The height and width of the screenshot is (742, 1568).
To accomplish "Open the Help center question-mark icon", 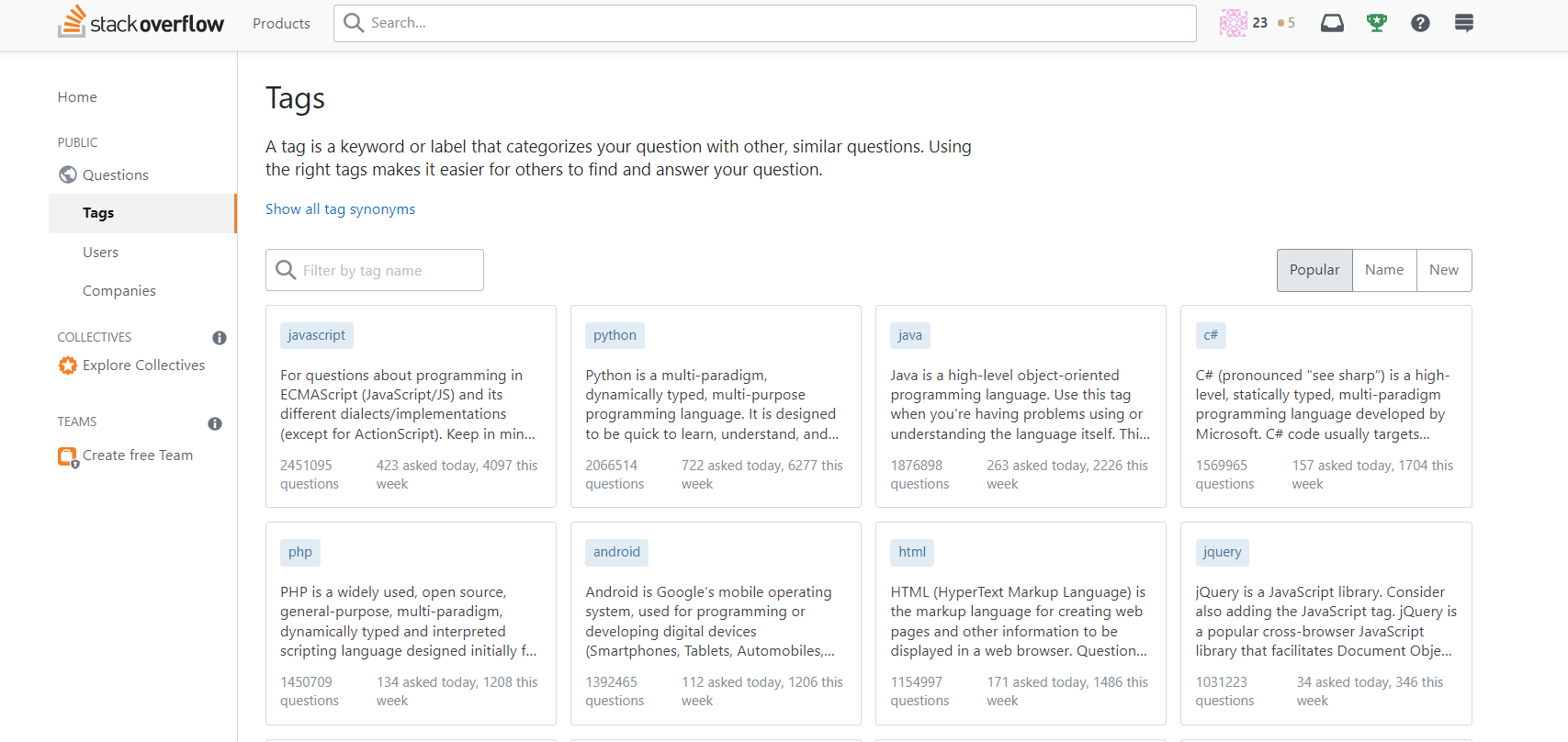I will point(1420,23).
